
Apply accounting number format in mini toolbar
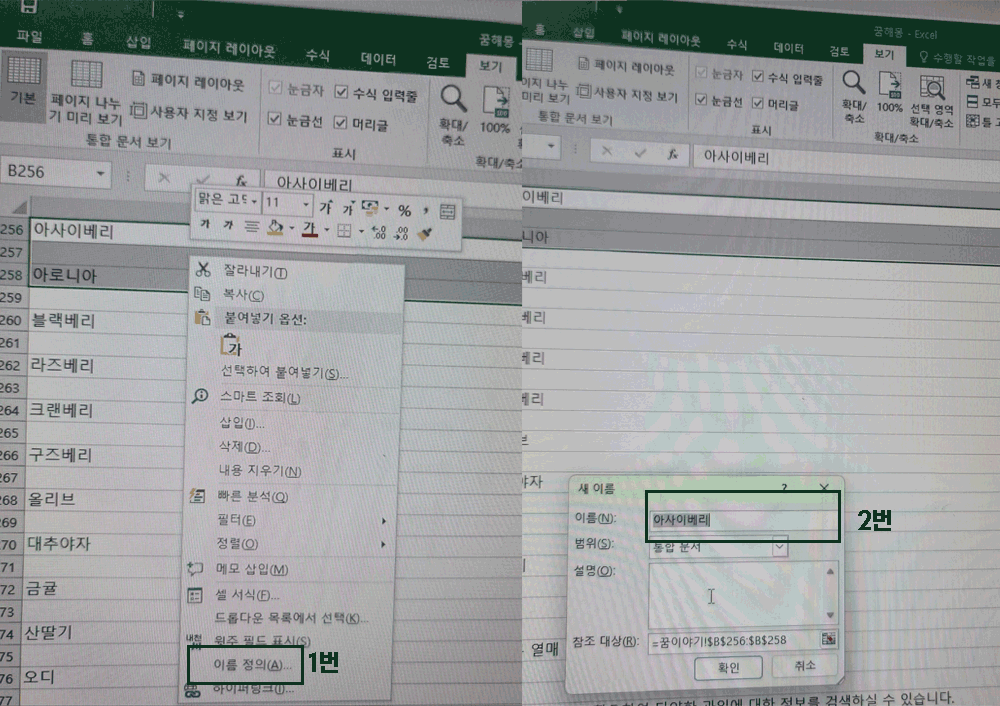click(x=370, y=207)
